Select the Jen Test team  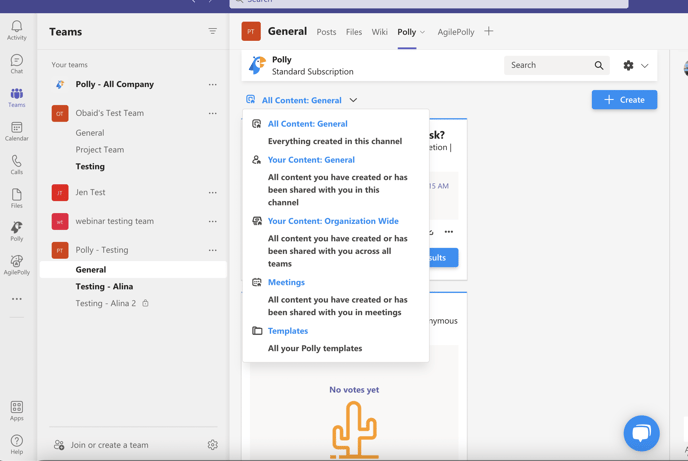click(x=90, y=192)
